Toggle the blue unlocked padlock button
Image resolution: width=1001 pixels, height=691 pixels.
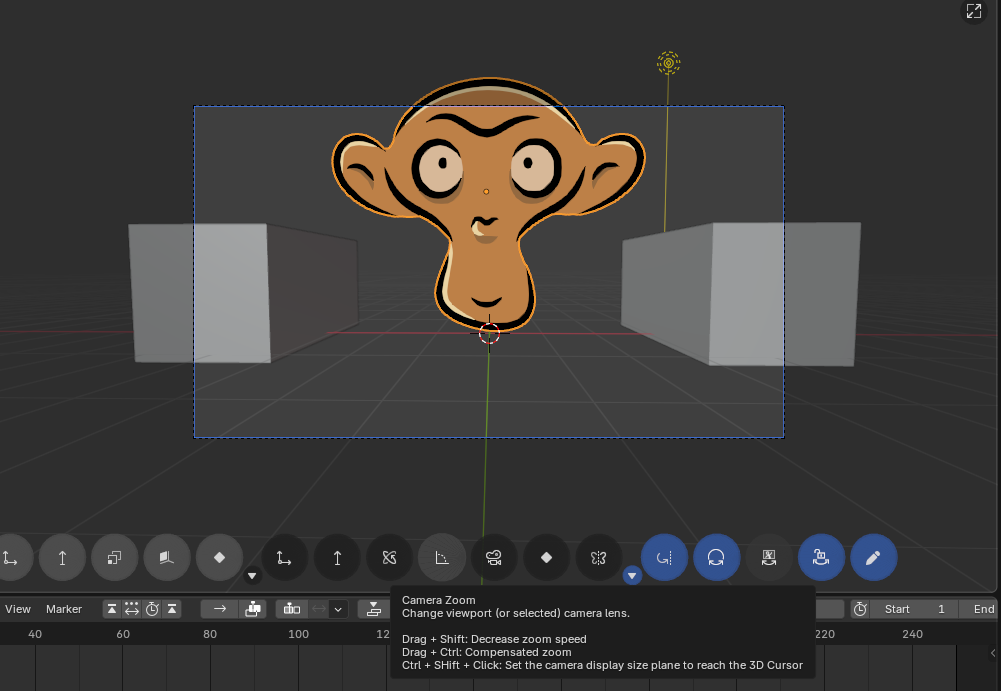[822, 558]
